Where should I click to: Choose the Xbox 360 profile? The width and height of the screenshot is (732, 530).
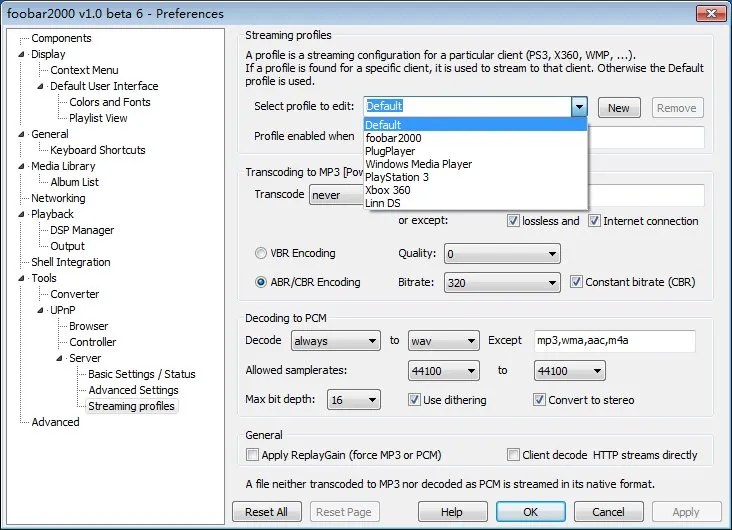click(475, 190)
